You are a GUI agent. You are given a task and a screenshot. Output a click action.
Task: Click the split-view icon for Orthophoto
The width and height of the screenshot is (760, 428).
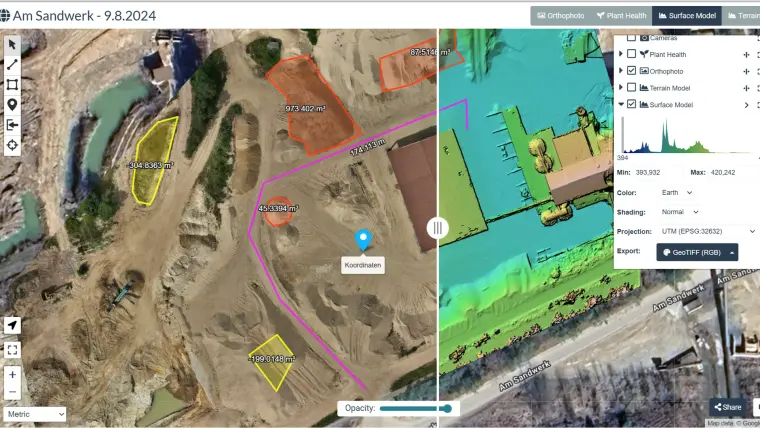tap(746, 72)
